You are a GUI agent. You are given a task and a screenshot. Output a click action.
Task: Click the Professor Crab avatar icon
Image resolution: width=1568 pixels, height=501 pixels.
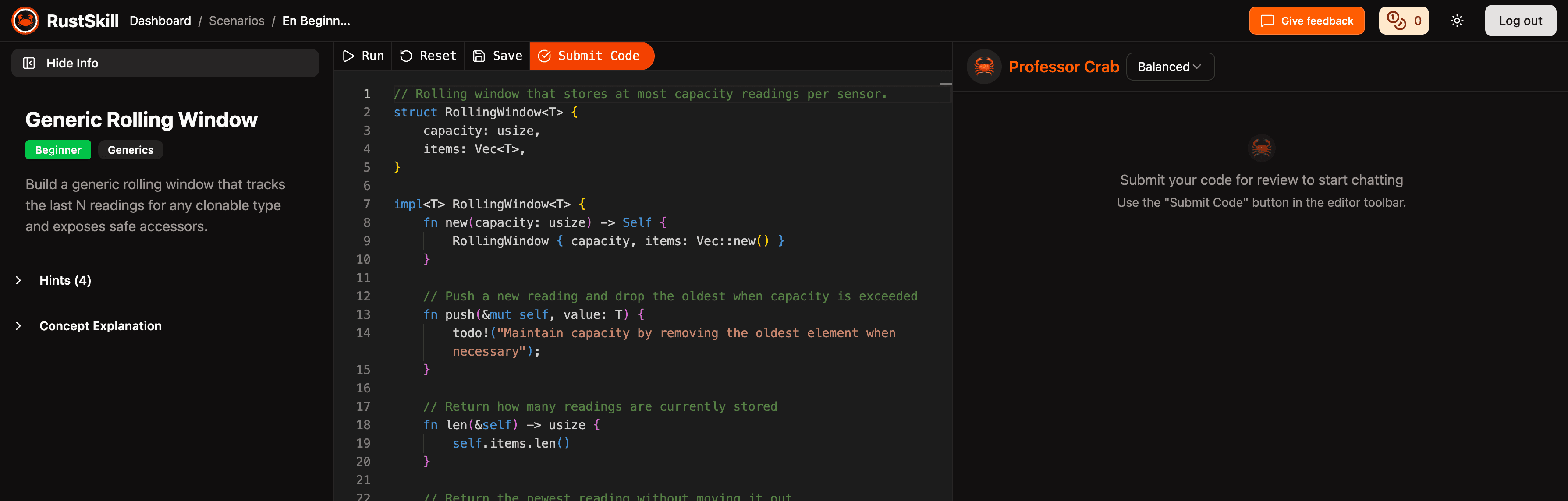[984, 66]
